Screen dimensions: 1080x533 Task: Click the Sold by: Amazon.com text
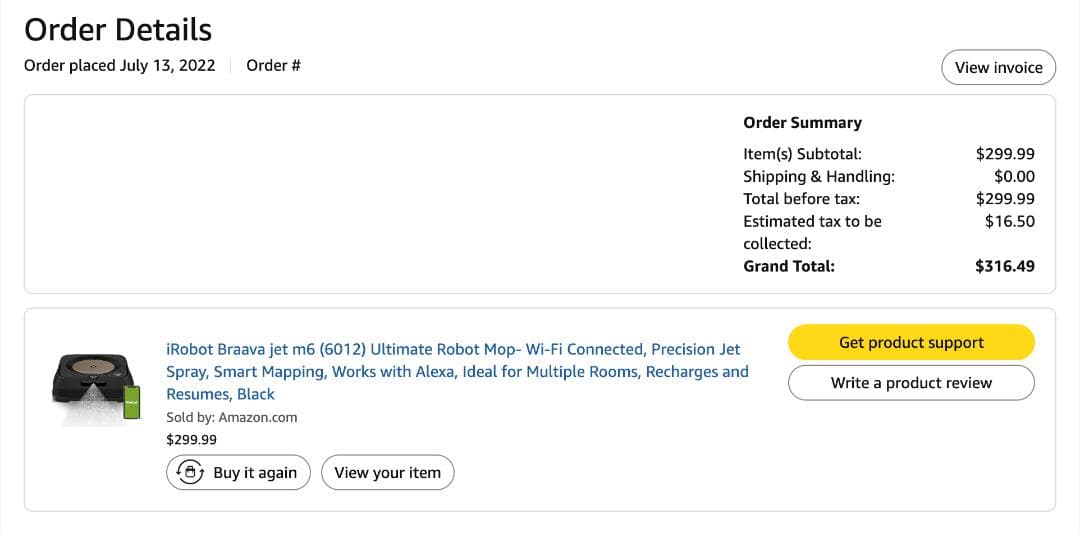pyautogui.click(x=231, y=417)
